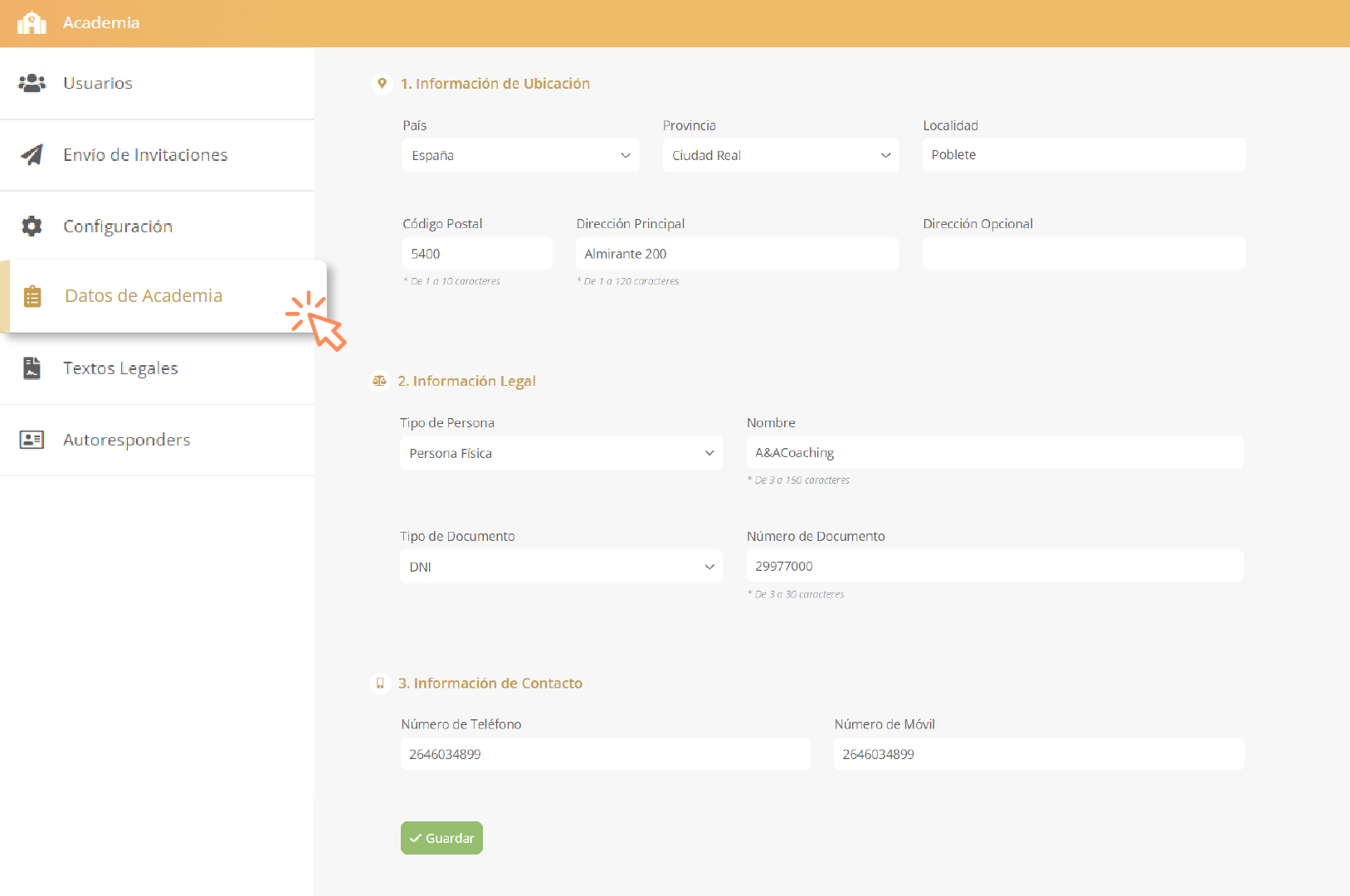The image size is (1350, 896).
Task: Click the location pin section icon
Action: 382,84
